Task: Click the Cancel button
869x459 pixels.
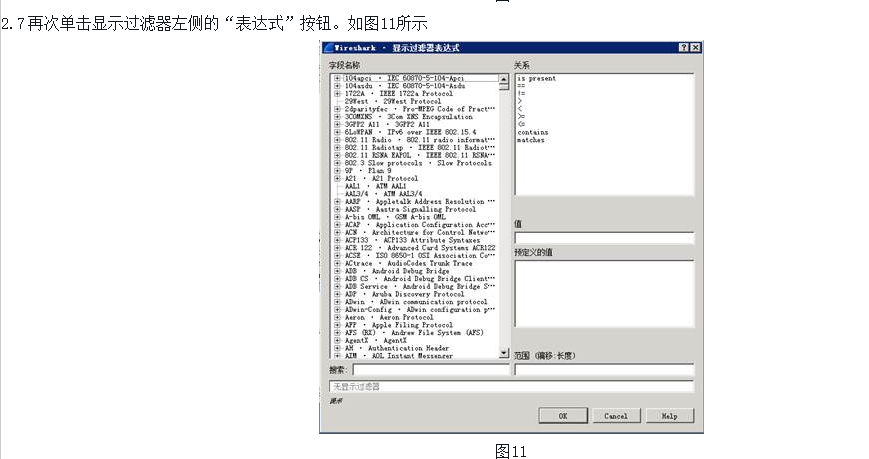Action: (616, 416)
